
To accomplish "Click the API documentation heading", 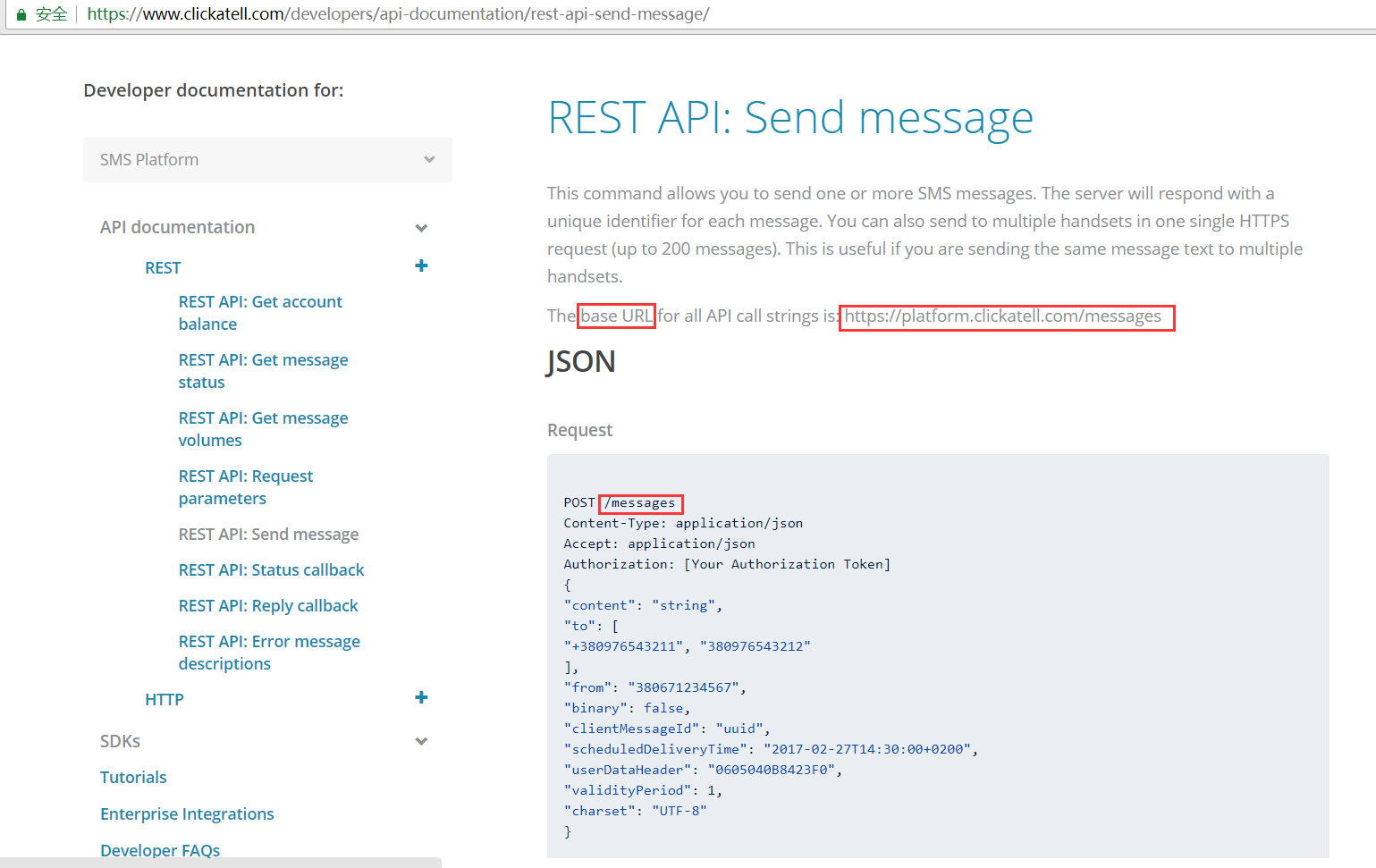I will point(177,227).
